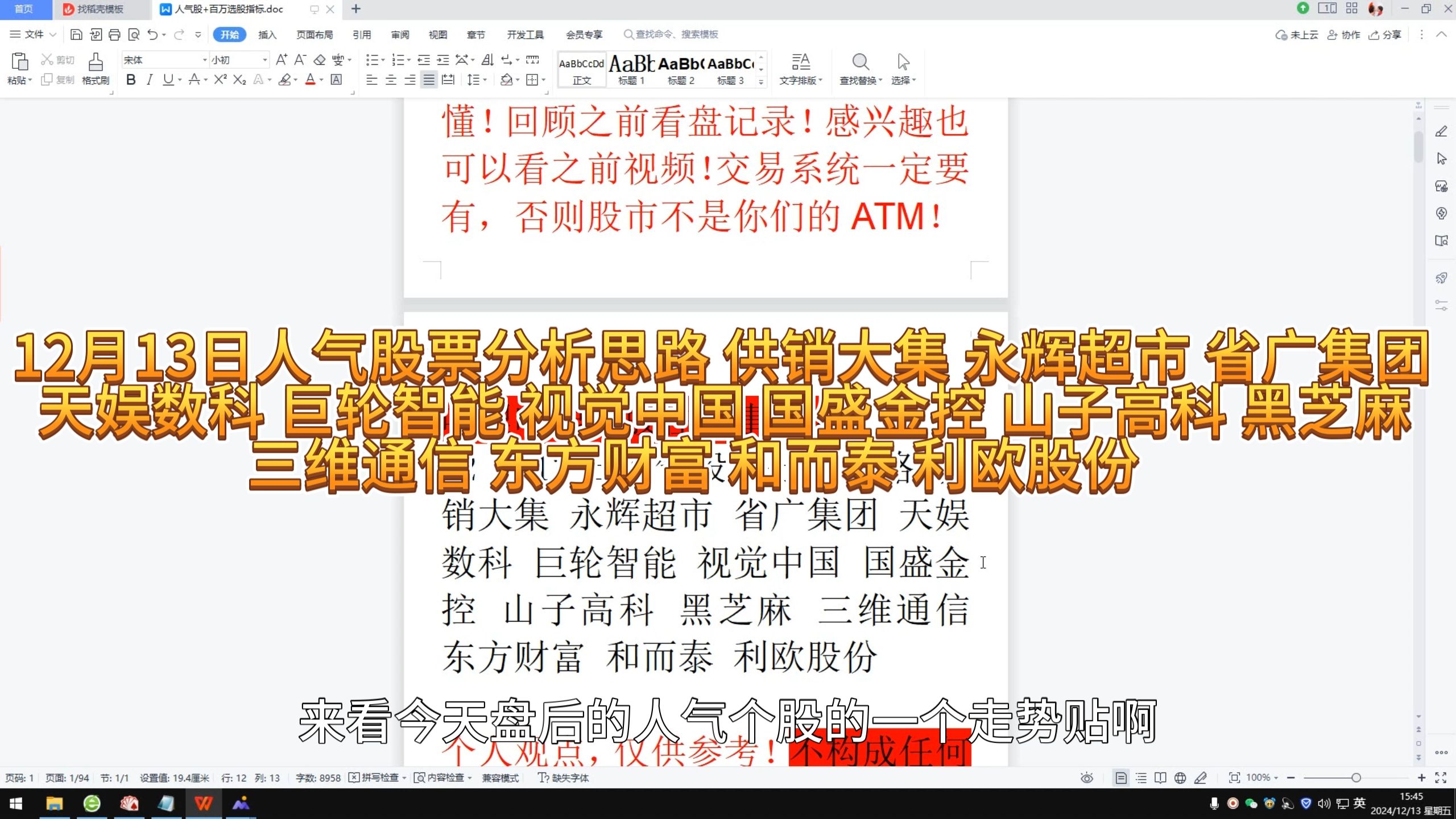Click the text highlight color button

click(284, 80)
